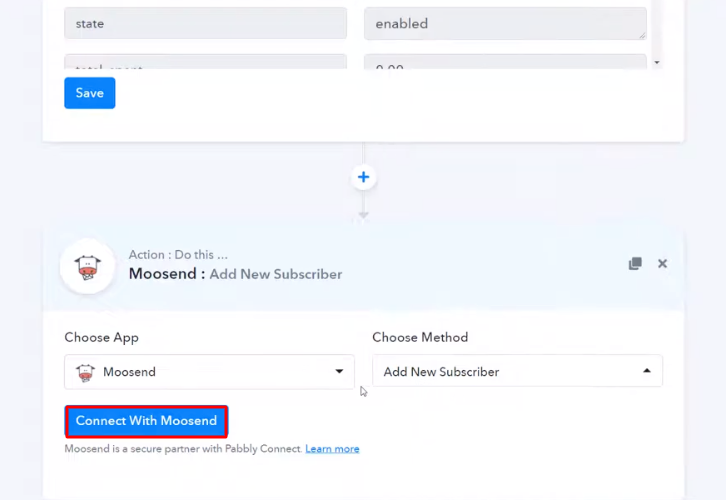Click the 'Choose Method' label
The width and height of the screenshot is (726, 500).
pos(420,337)
